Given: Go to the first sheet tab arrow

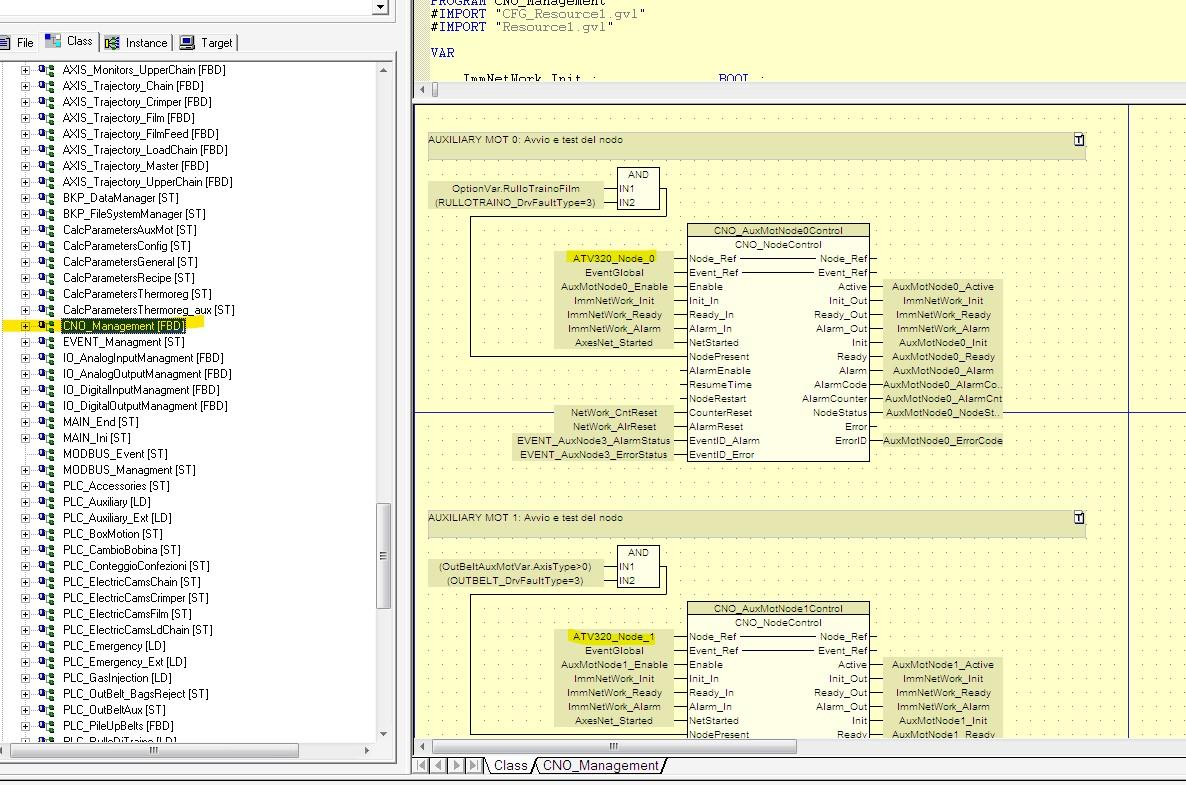Looking at the screenshot, I should [423, 766].
